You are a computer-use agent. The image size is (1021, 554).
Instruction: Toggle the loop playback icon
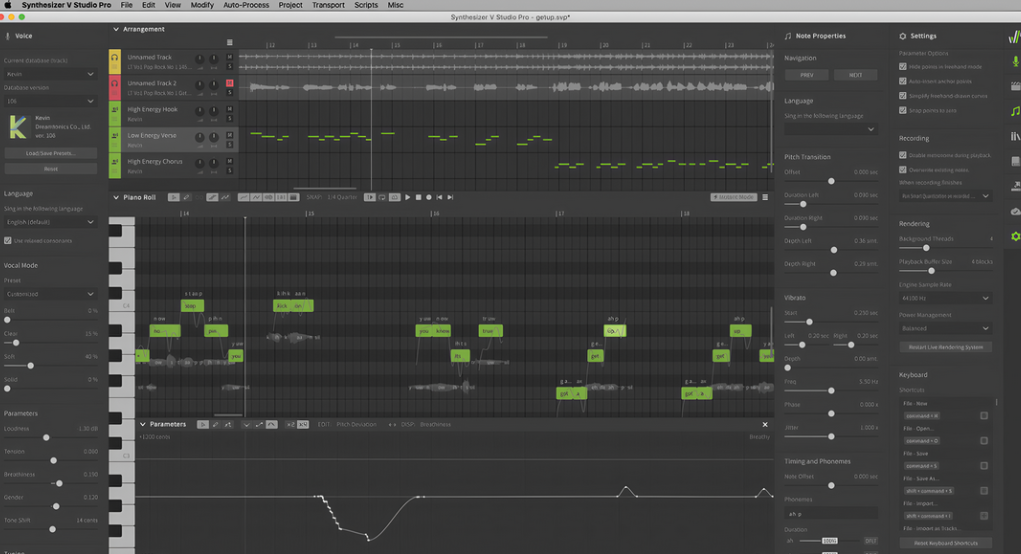tap(382, 197)
